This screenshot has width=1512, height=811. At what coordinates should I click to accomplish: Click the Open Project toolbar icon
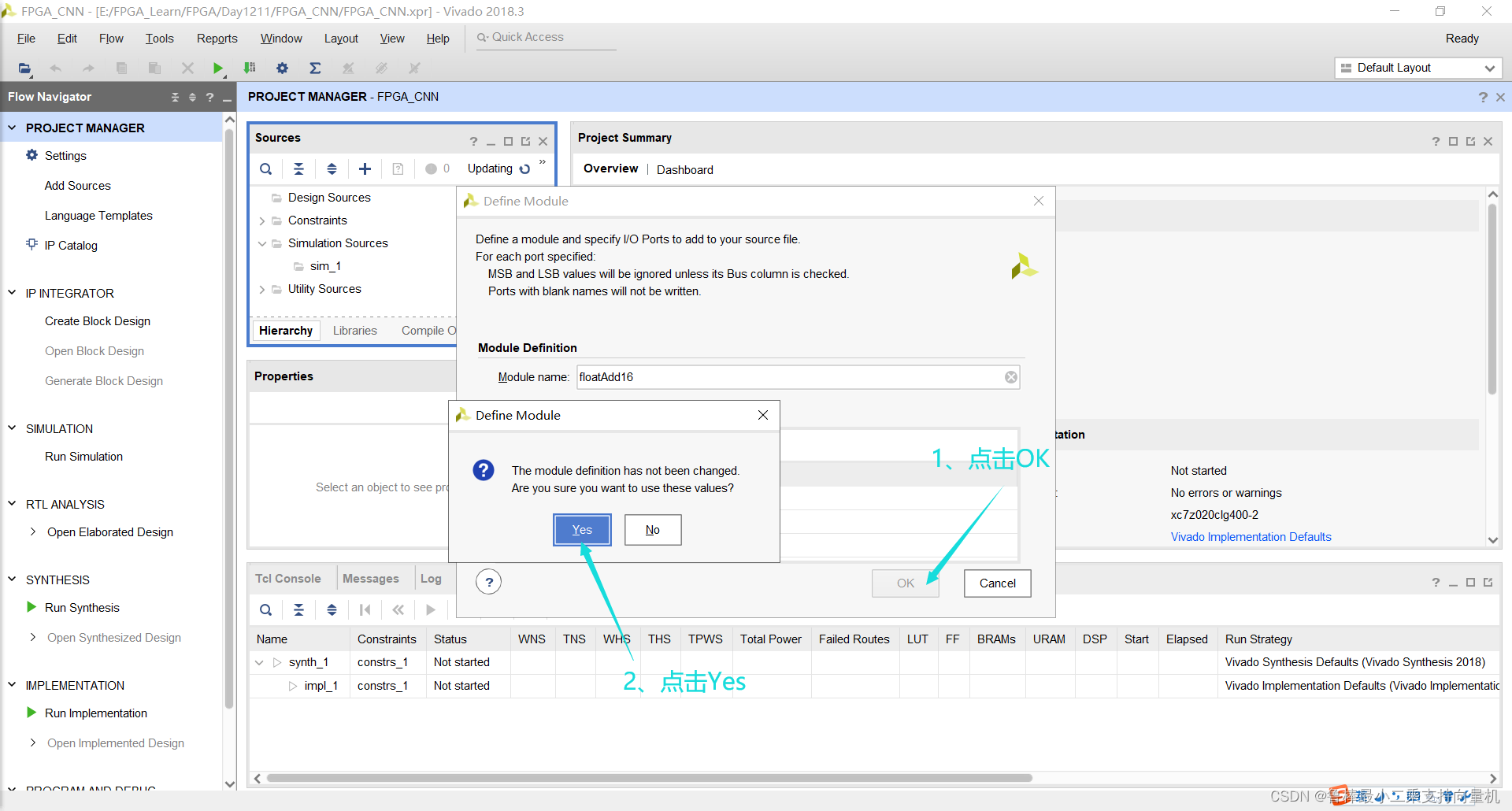[x=25, y=69]
